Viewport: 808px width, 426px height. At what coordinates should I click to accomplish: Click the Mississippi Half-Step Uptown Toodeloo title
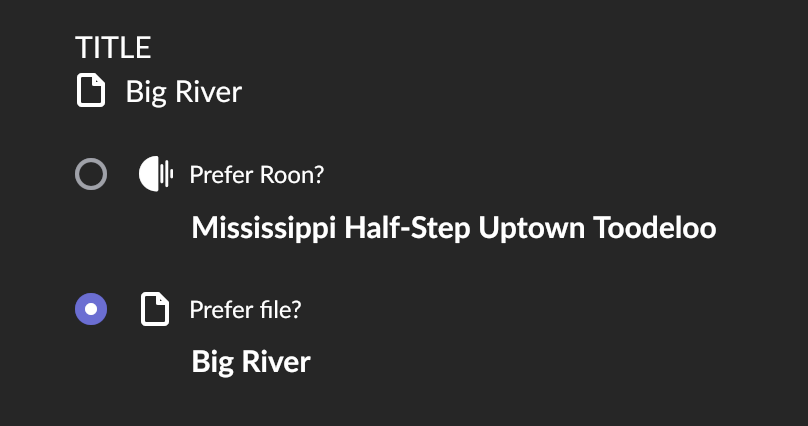(x=453, y=228)
